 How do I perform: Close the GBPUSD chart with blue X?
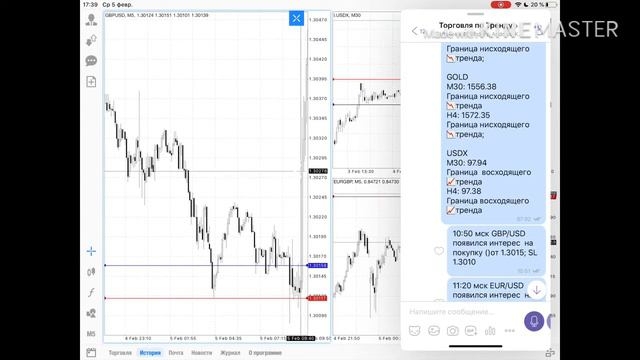[x=296, y=18]
